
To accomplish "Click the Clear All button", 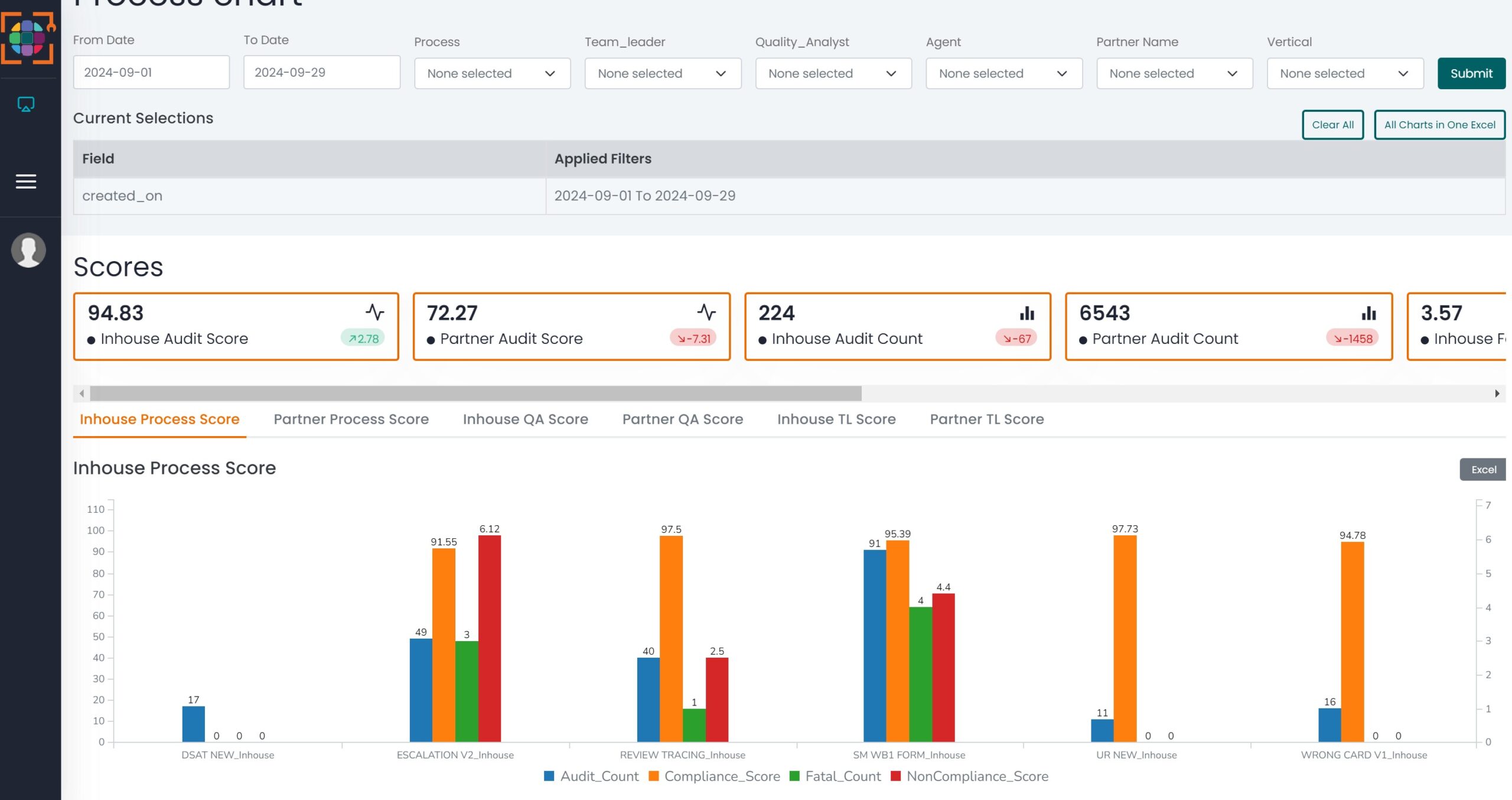I will tap(1332, 125).
